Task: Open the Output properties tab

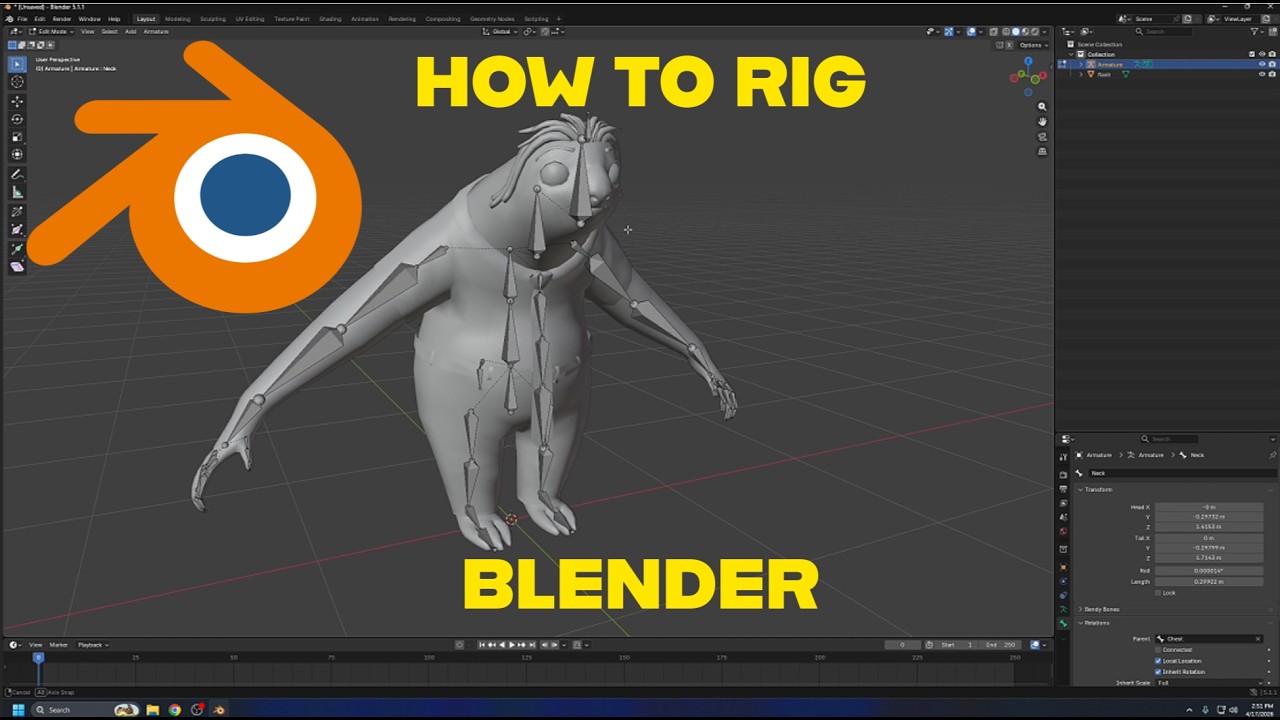Action: pos(1063,489)
